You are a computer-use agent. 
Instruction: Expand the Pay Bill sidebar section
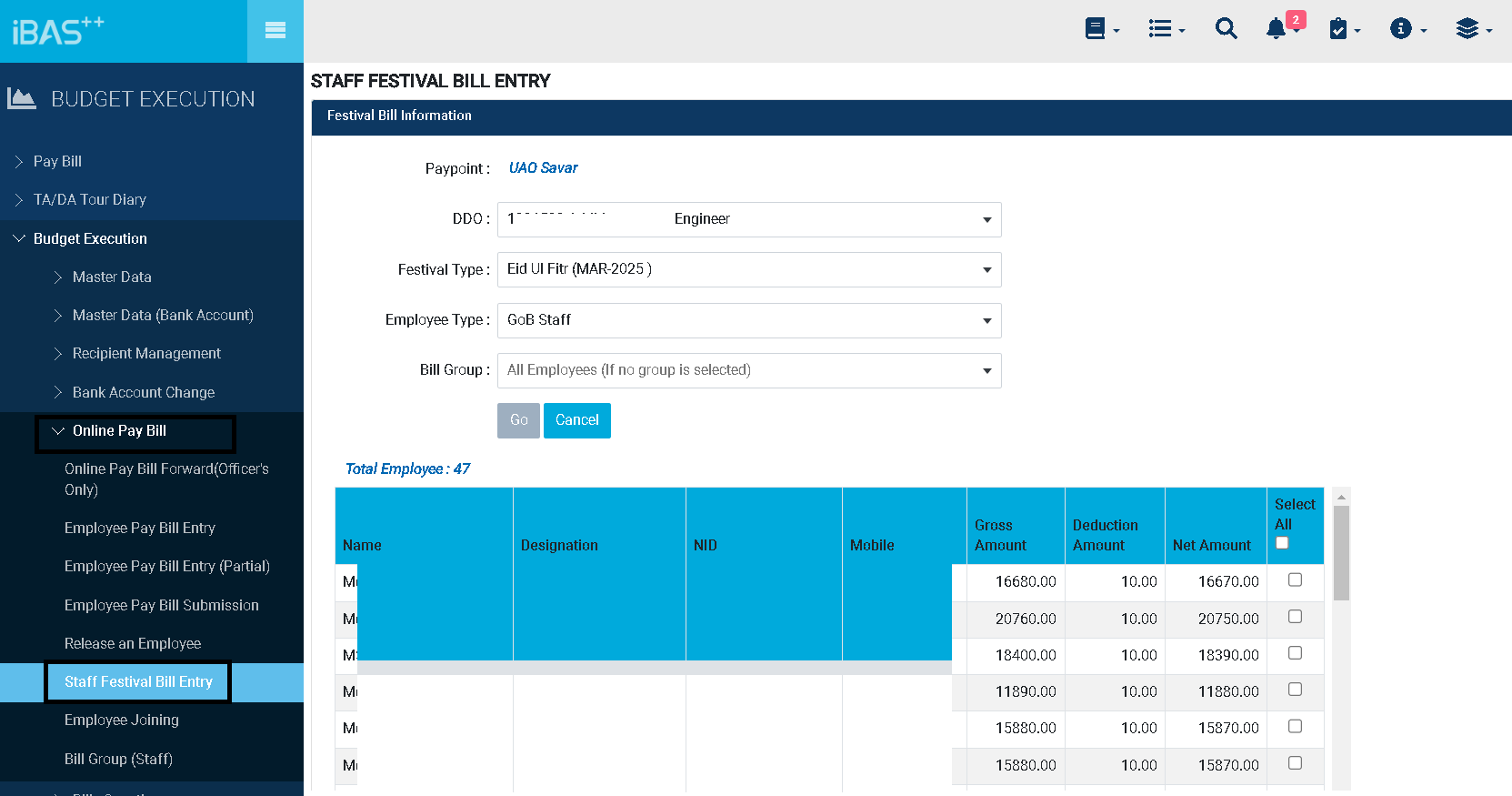tap(57, 161)
